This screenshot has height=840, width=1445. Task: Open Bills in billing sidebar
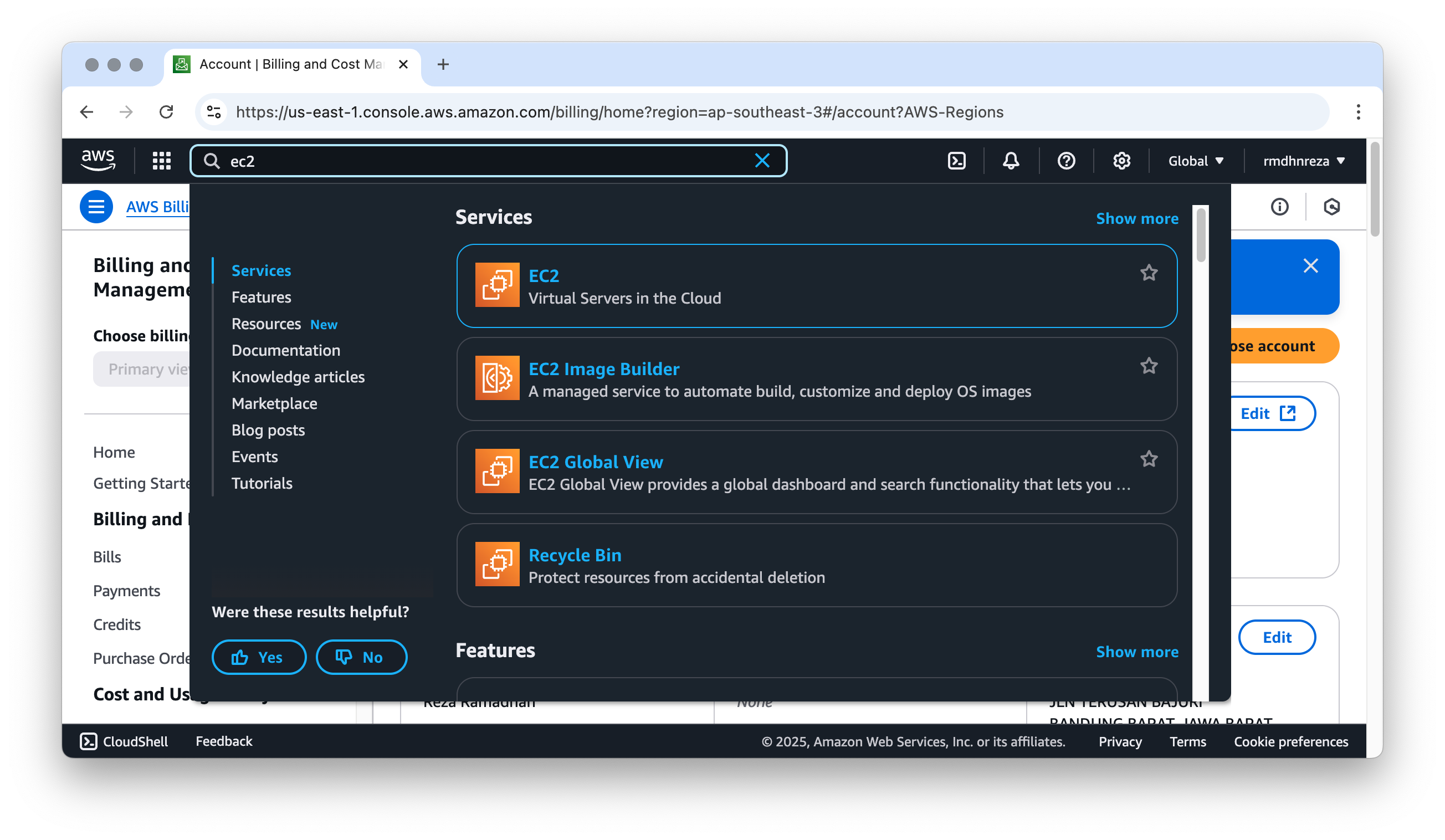coord(106,557)
